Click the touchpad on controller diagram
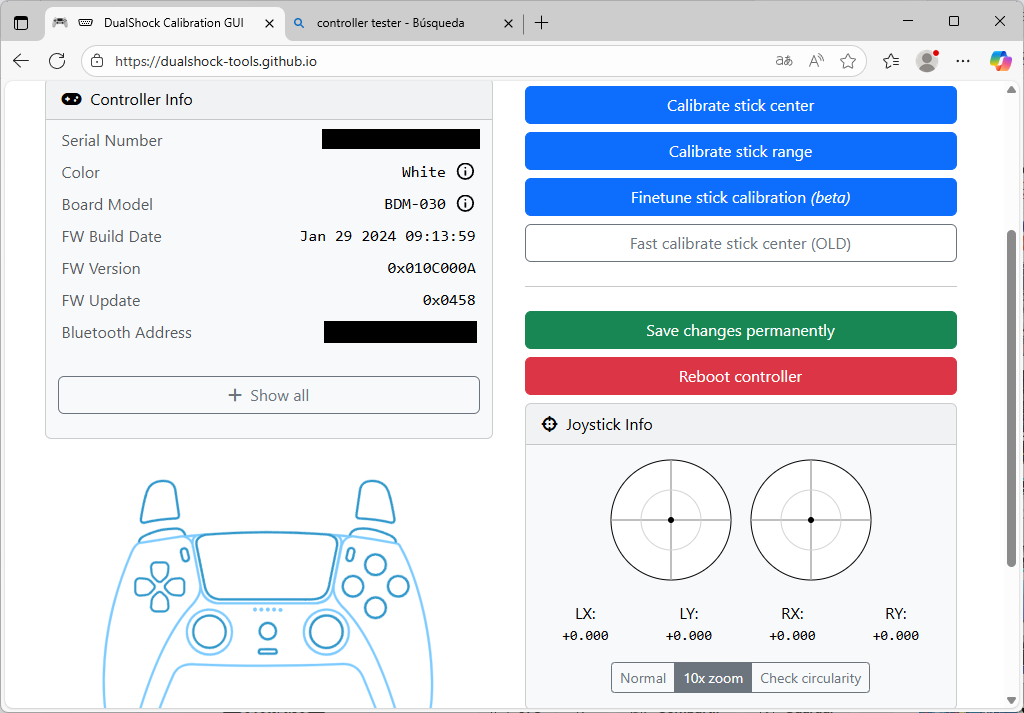This screenshot has height=713, width=1024. click(x=268, y=567)
